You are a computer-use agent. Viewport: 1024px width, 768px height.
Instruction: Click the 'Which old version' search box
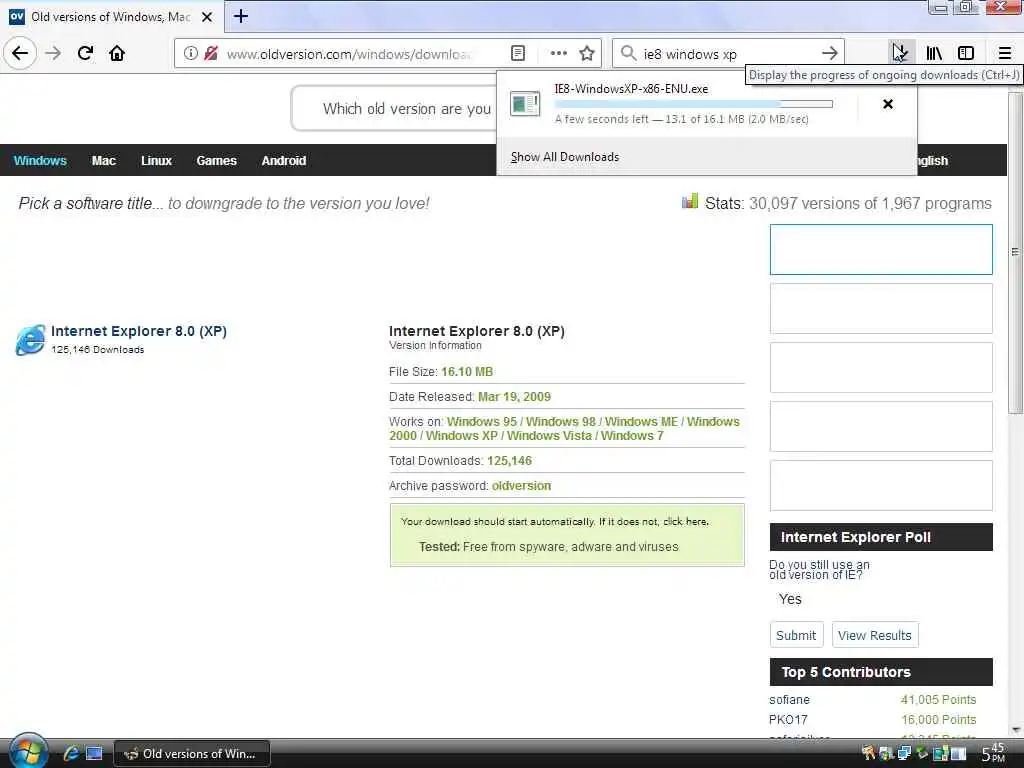click(395, 108)
